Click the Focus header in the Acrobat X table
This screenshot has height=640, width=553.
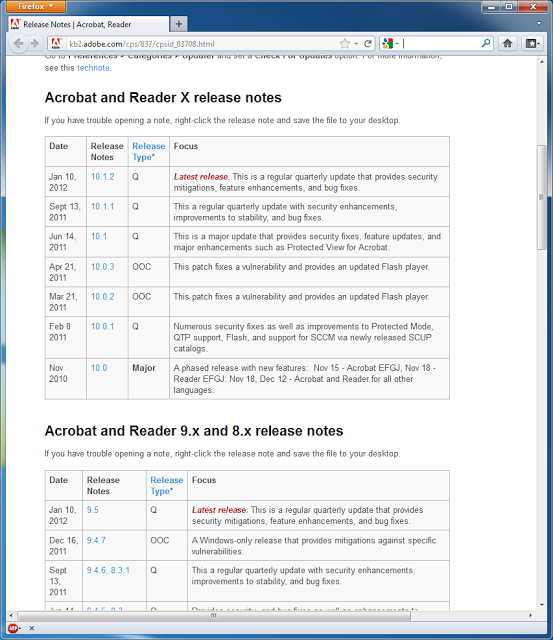(x=186, y=146)
